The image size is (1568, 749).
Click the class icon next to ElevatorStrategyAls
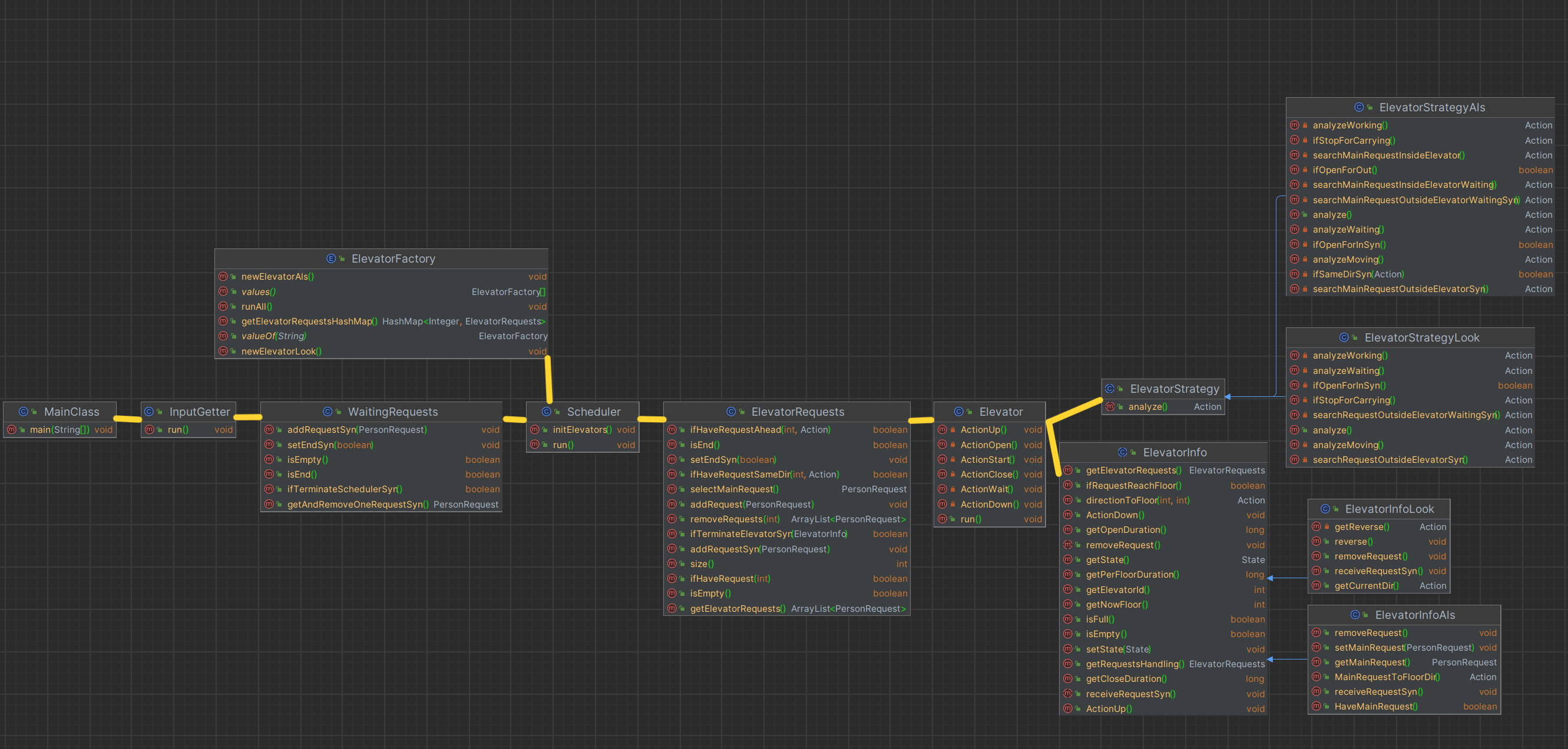(1359, 107)
